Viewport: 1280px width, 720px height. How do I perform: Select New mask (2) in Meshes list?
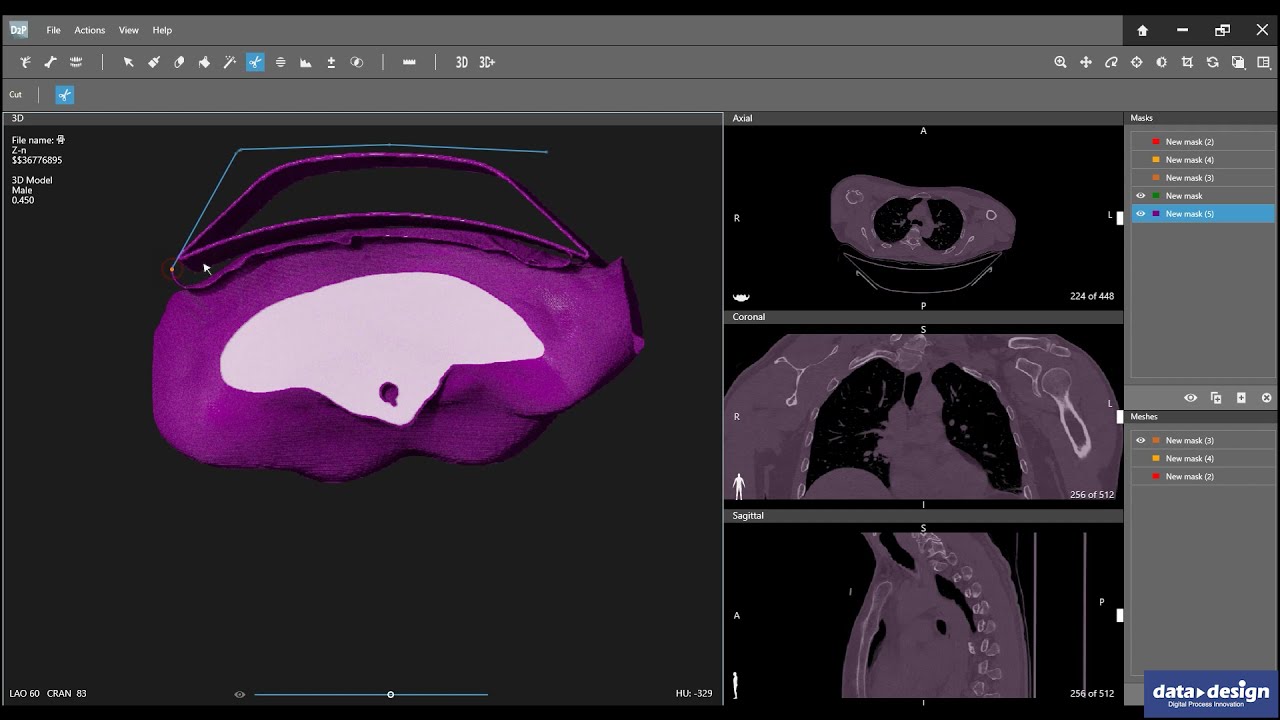(x=1203, y=476)
